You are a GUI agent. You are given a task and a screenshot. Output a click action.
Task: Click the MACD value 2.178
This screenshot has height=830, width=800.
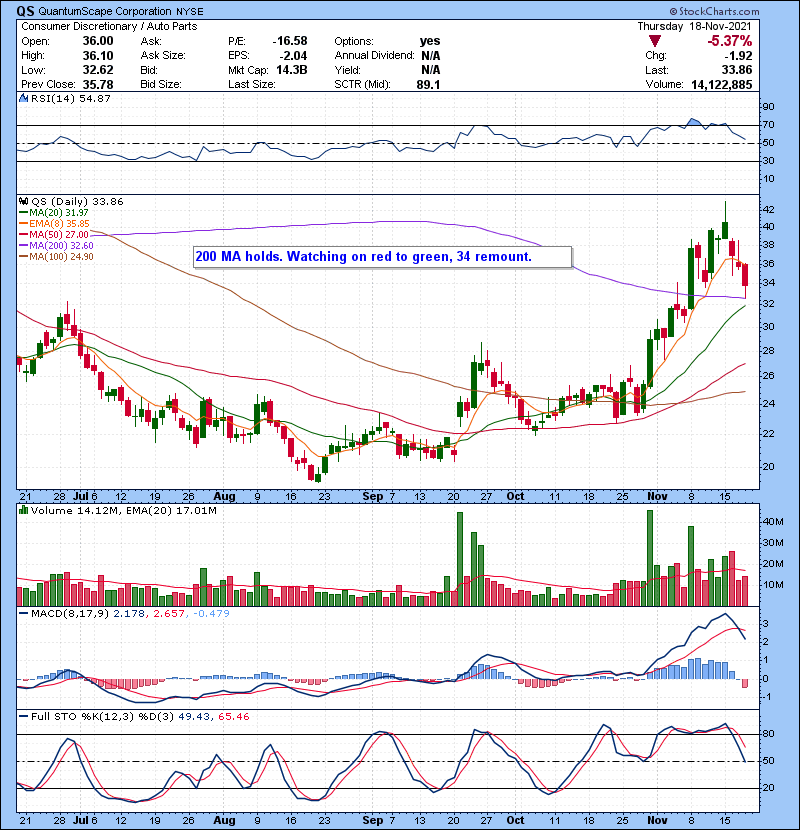click(130, 614)
